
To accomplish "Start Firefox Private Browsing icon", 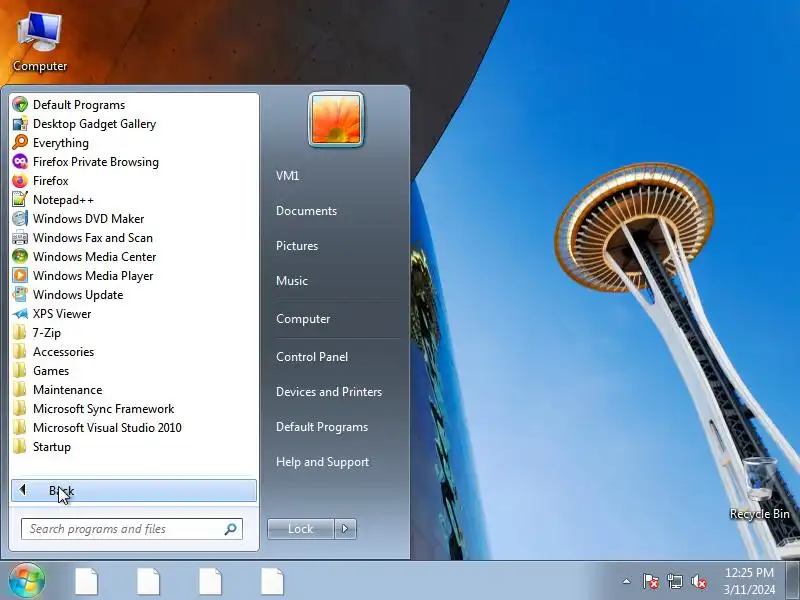I will [x=20, y=162].
